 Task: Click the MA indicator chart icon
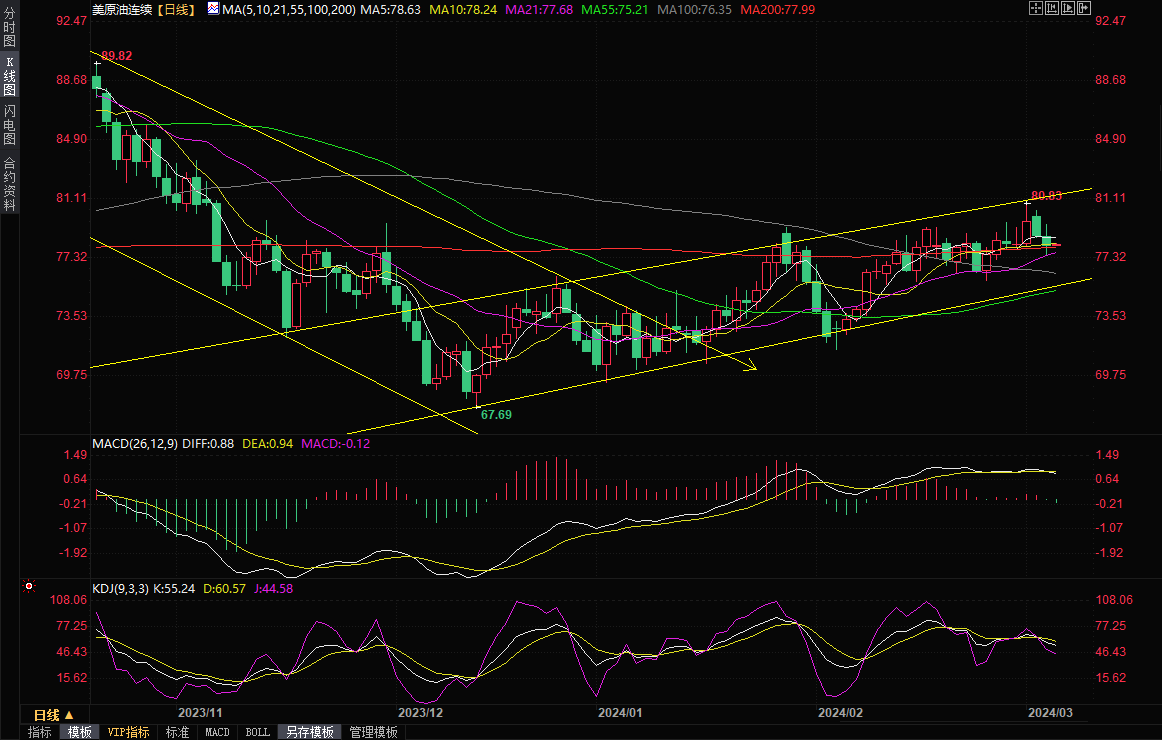[x=212, y=8]
